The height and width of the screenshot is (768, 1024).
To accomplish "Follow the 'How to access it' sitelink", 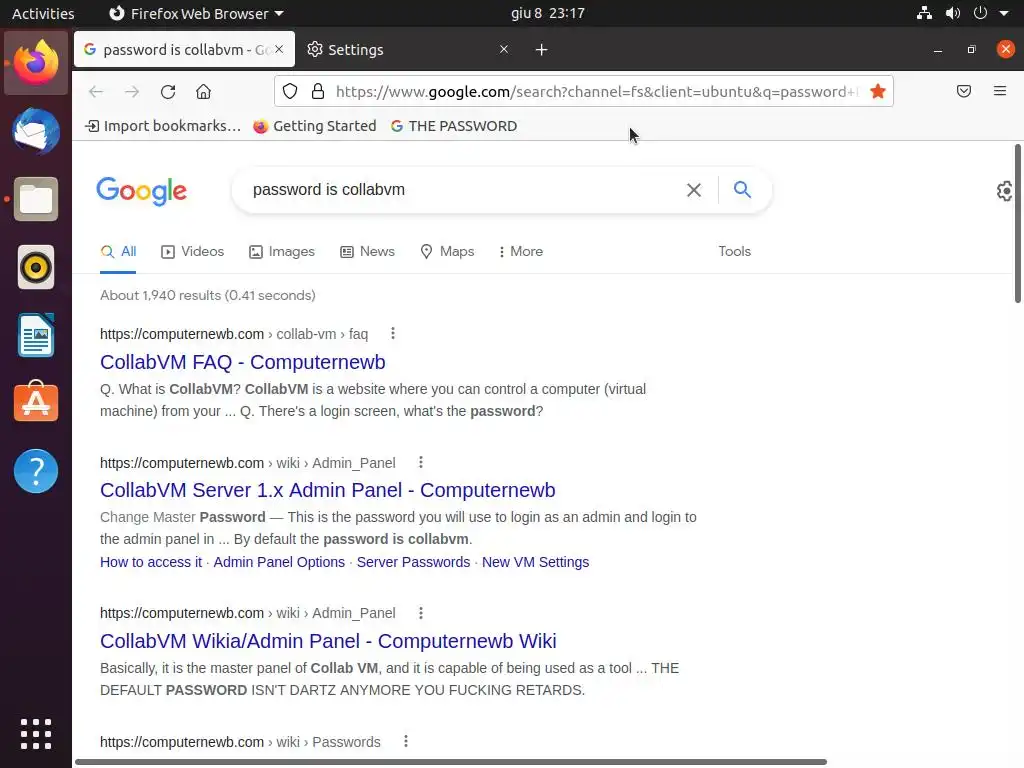I will click(151, 562).
